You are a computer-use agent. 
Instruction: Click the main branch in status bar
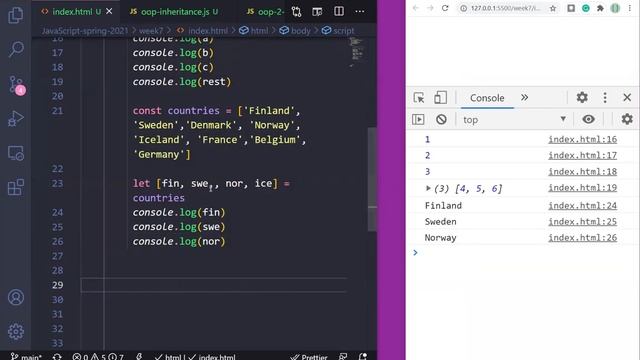pos(26,356)
